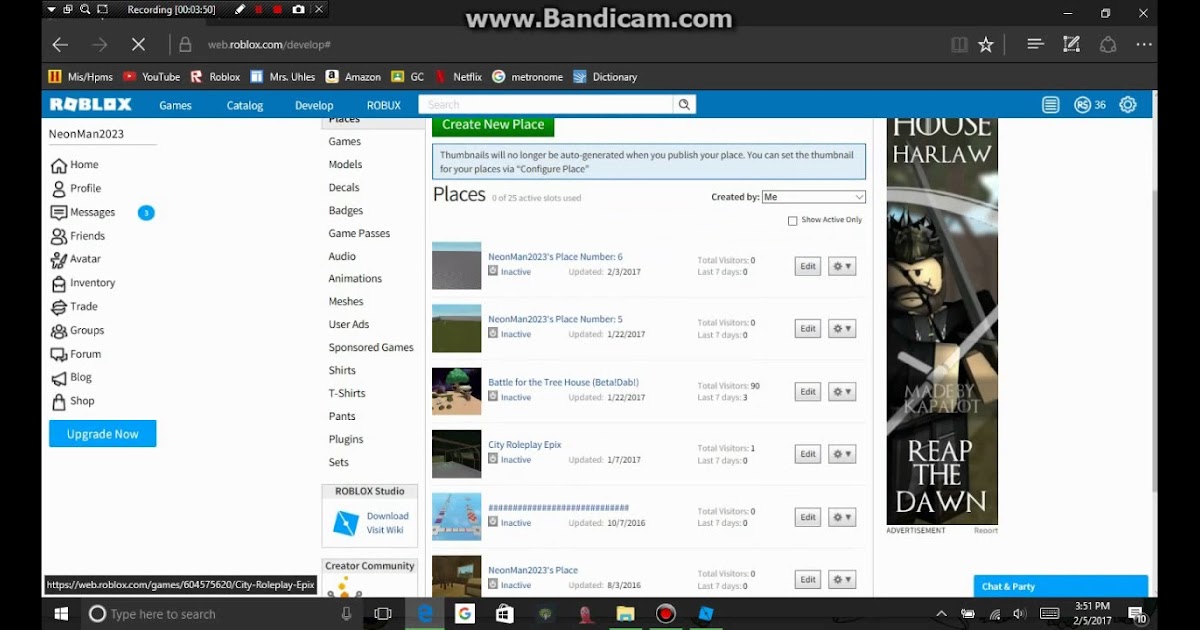Open the Roblox settings gear icon
This screenshot has width=1200, height=630.
point(1128,105)
